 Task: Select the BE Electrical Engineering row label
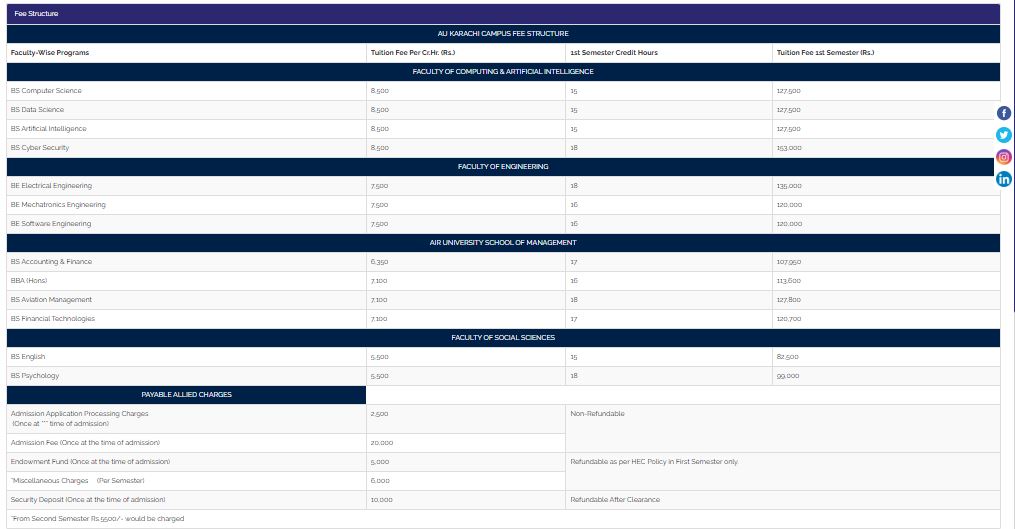51,186
